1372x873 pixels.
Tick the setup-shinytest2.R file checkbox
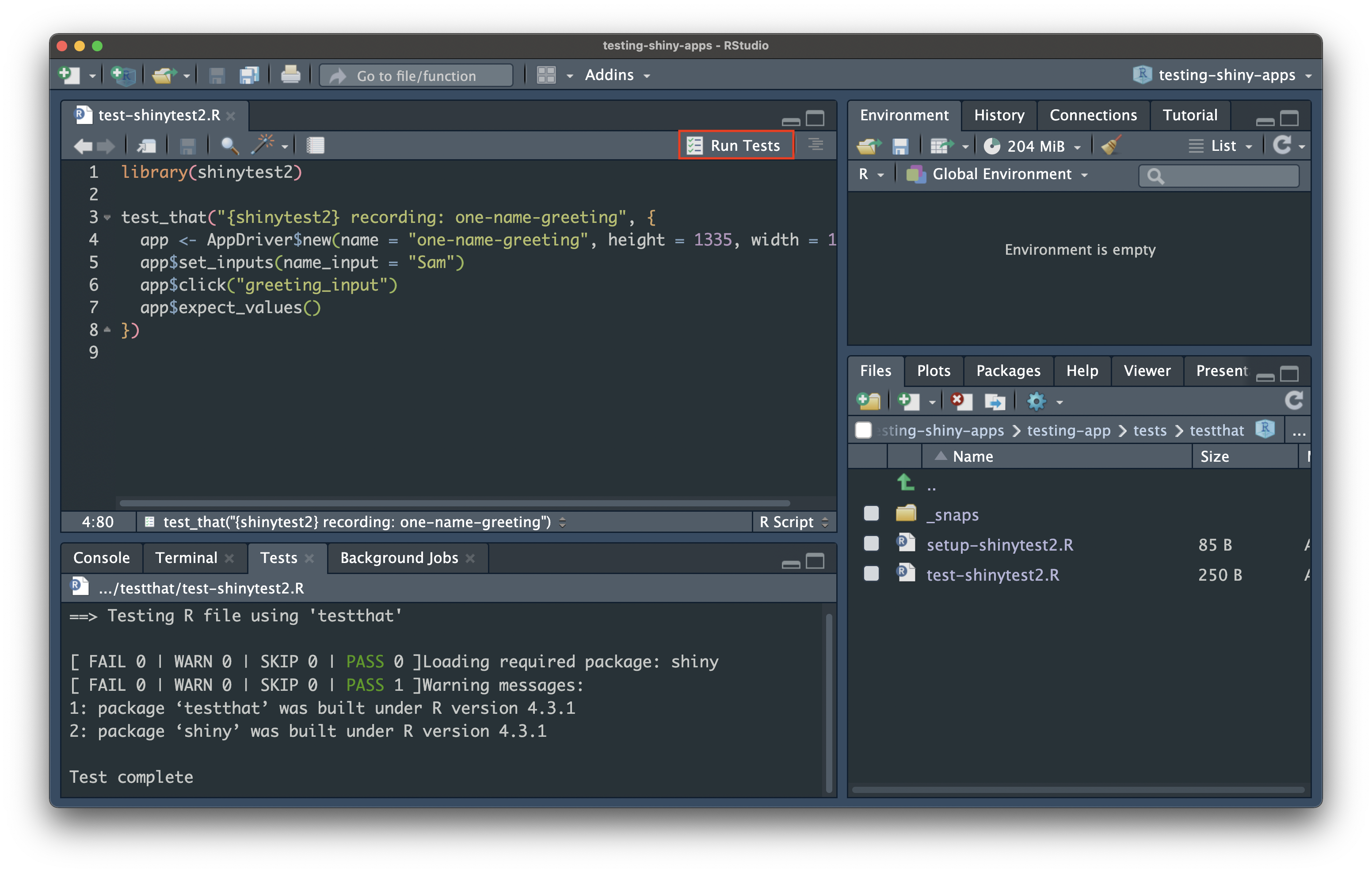pos(871,544)
